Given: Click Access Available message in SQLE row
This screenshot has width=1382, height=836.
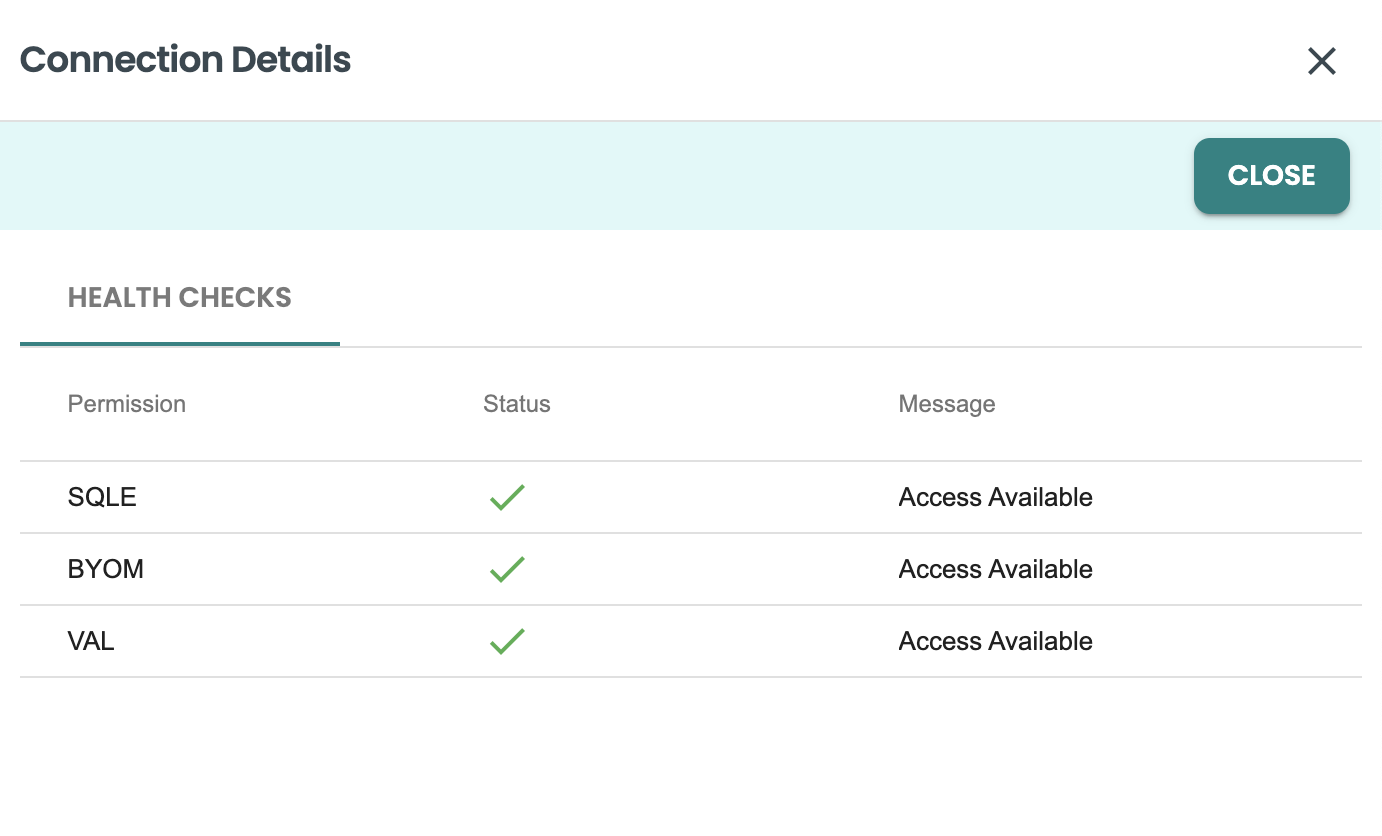Looking at the screenshot, I should tap(996, 497).
